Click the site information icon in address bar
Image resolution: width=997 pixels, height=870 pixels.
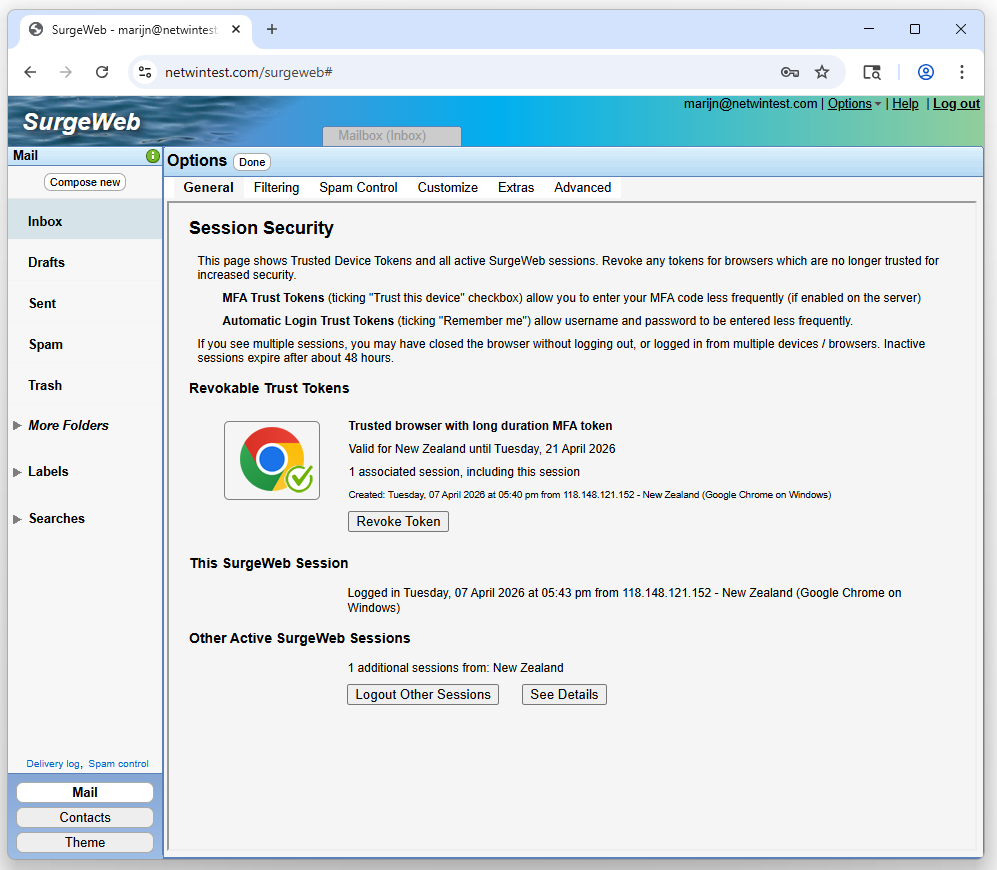(146, 72)
